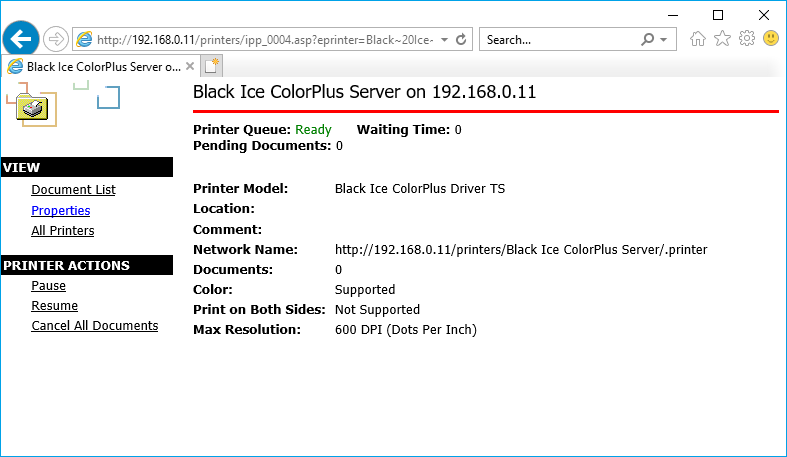
Task: Click the 'Not Supported' duplex value
Action: click(377, 310)
